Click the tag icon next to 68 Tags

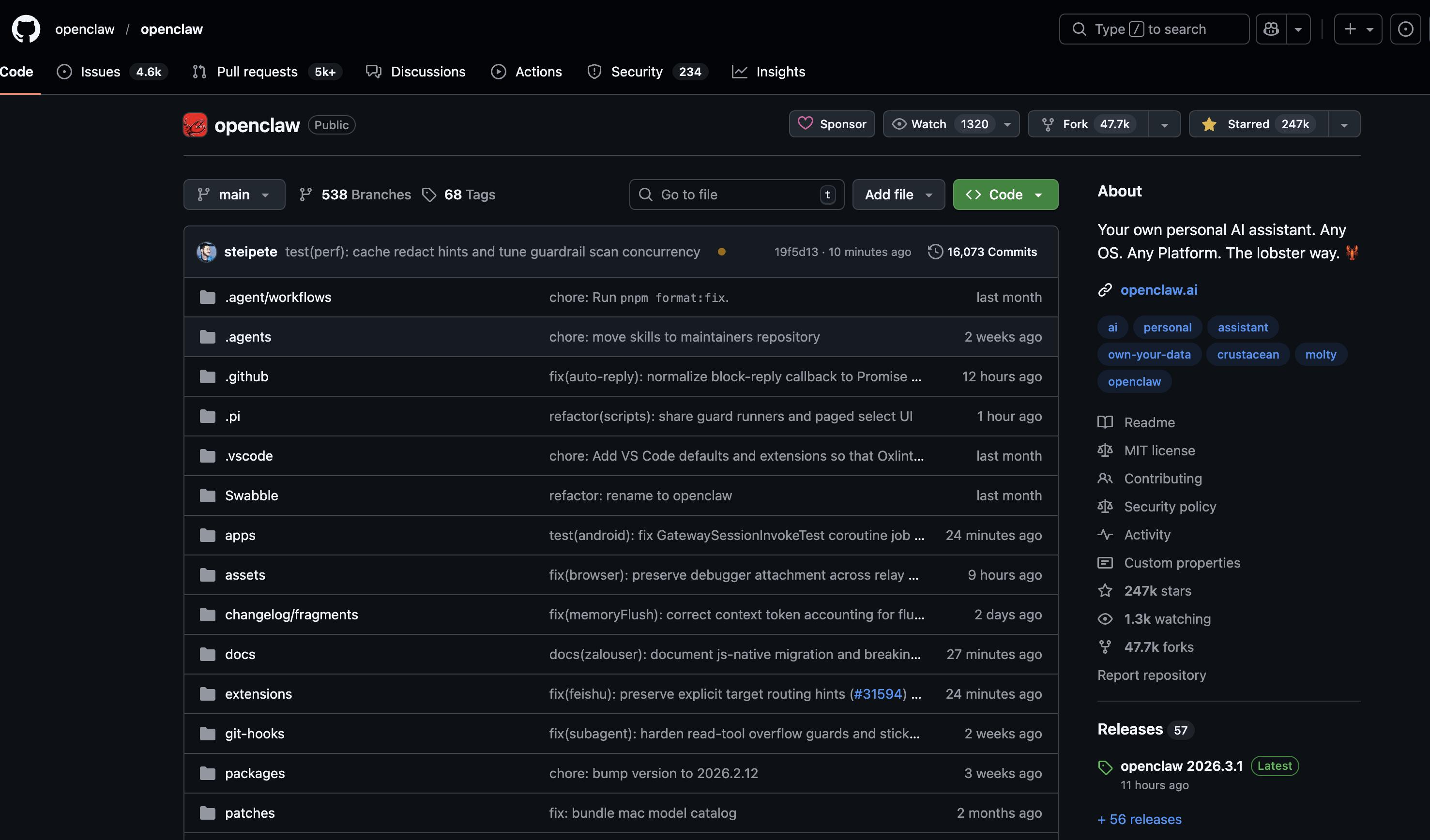tap(429, 195)
